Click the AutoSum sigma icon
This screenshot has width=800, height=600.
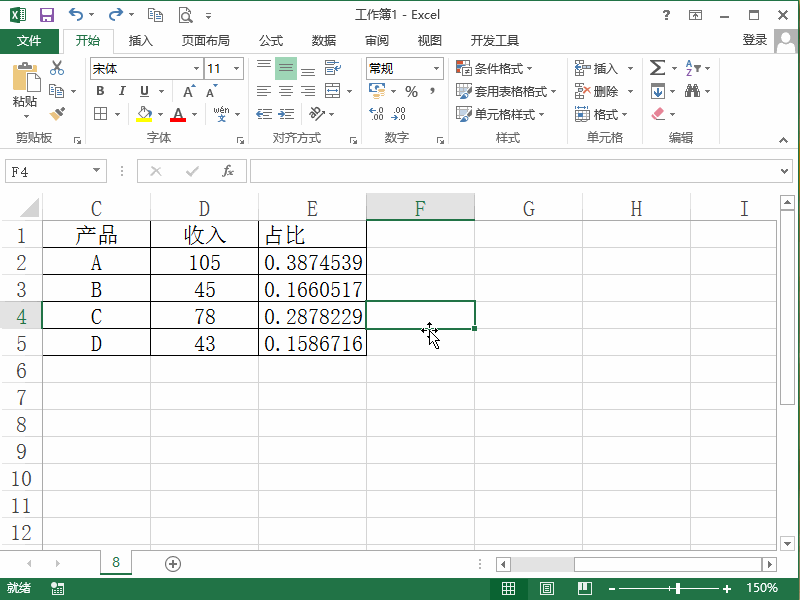coord(657,67)
